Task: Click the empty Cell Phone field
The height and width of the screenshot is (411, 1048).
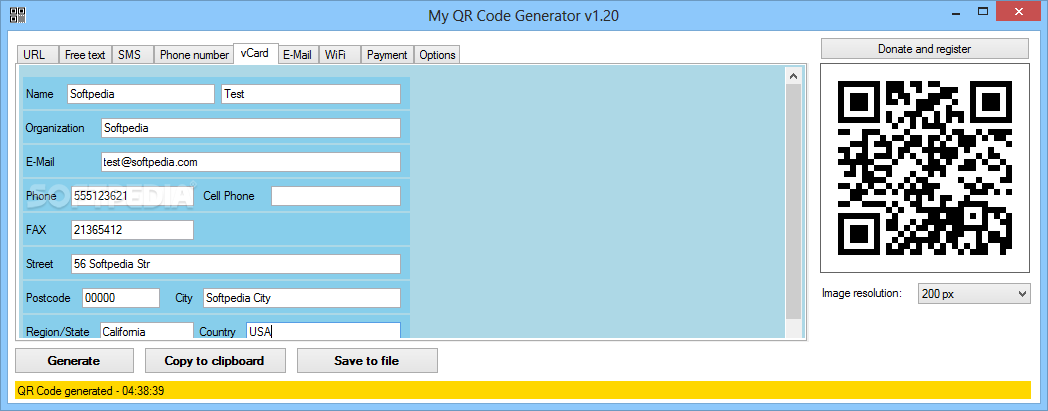Action: 336,196
